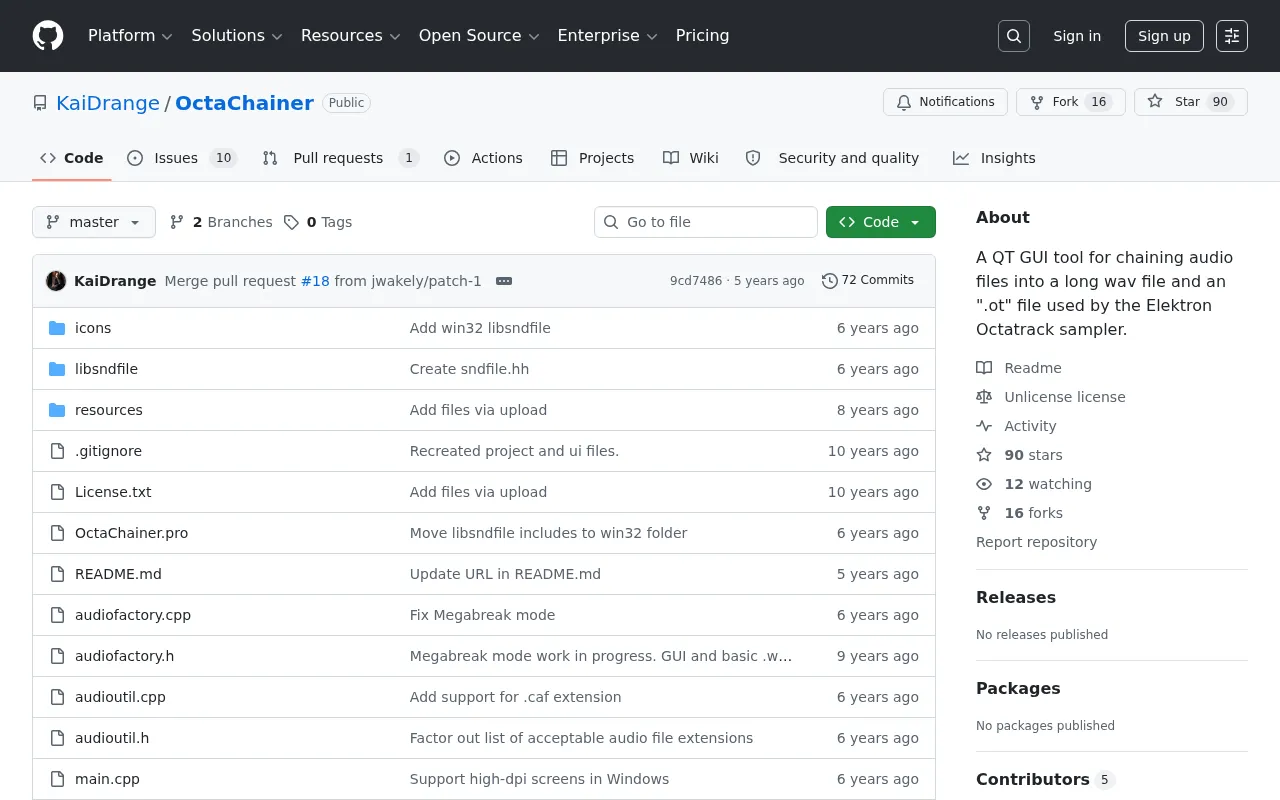Viewport: 1280px width, 800px height.
Task: Open the audioutil.cpp file
Action: (x=120, y=697)
